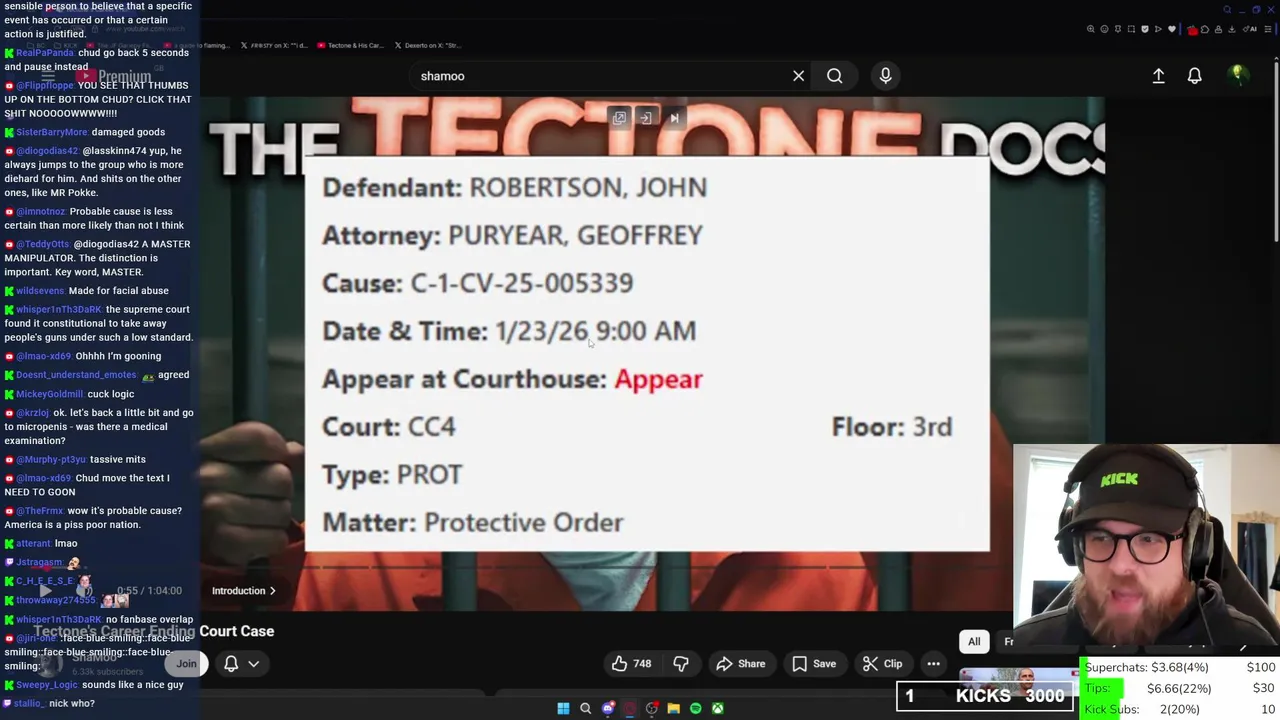This screenshot has height=720, width=1280.
Task: Open Spotify from the taskbar
Action: (x=695, y=708)
